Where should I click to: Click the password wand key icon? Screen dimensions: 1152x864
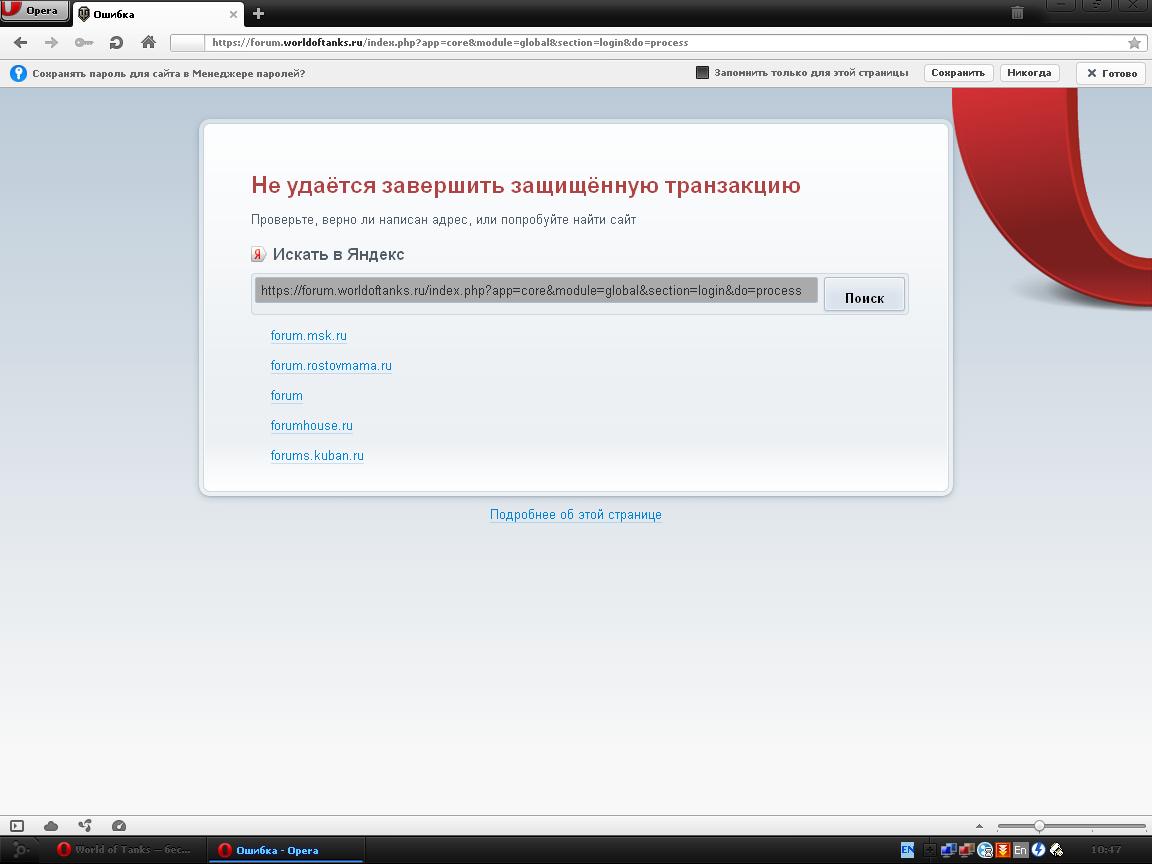[x=84, y=43]
